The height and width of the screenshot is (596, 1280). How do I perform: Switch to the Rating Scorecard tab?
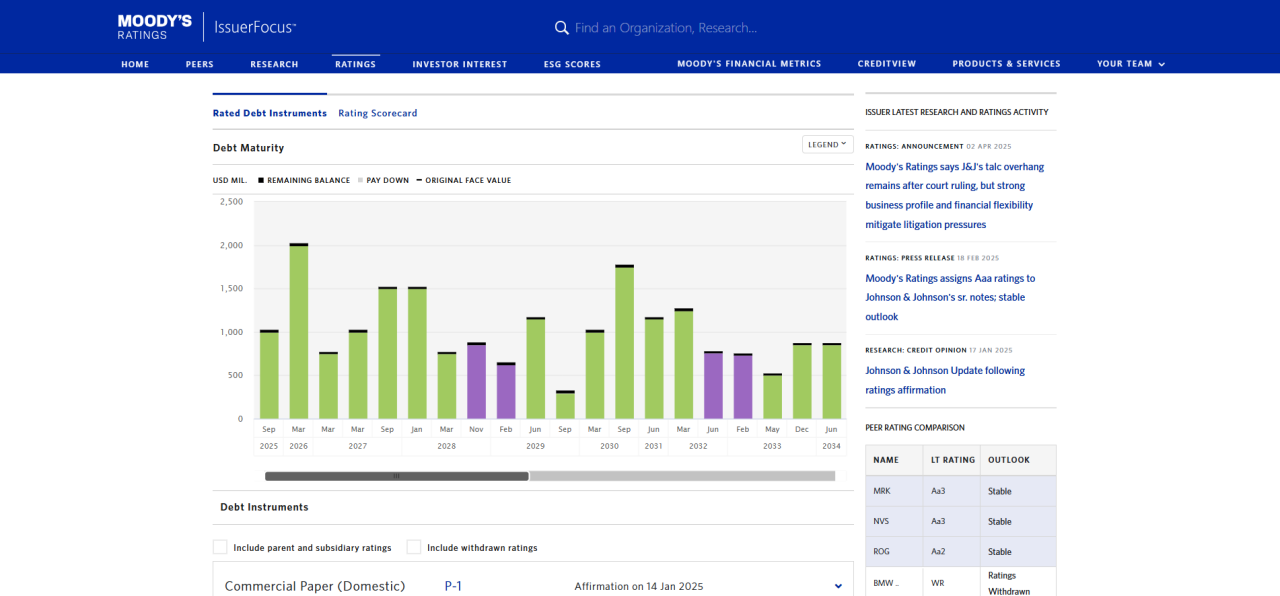click(x=377, y=113)
